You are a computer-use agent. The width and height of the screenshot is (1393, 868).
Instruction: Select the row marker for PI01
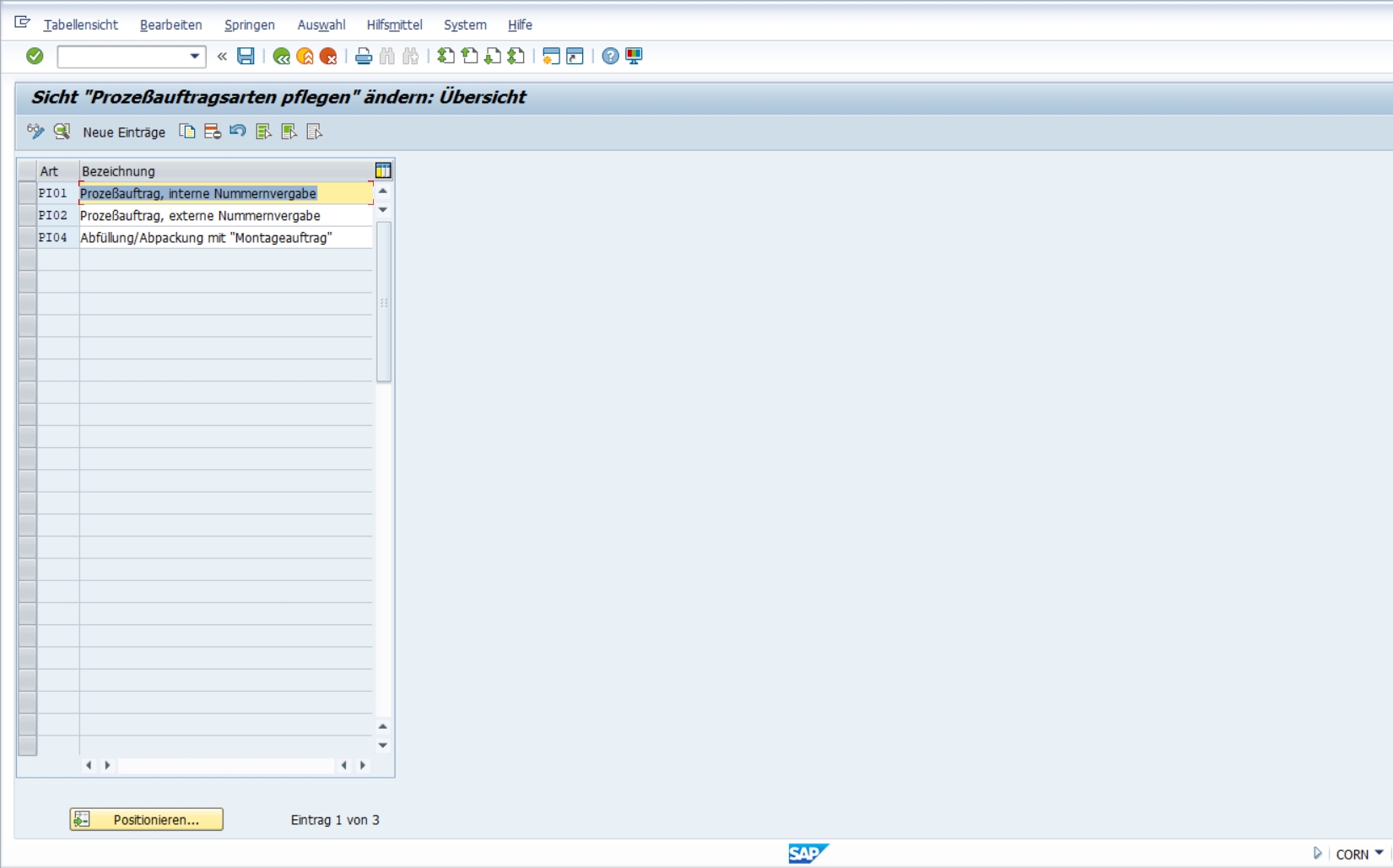(27, 193)
